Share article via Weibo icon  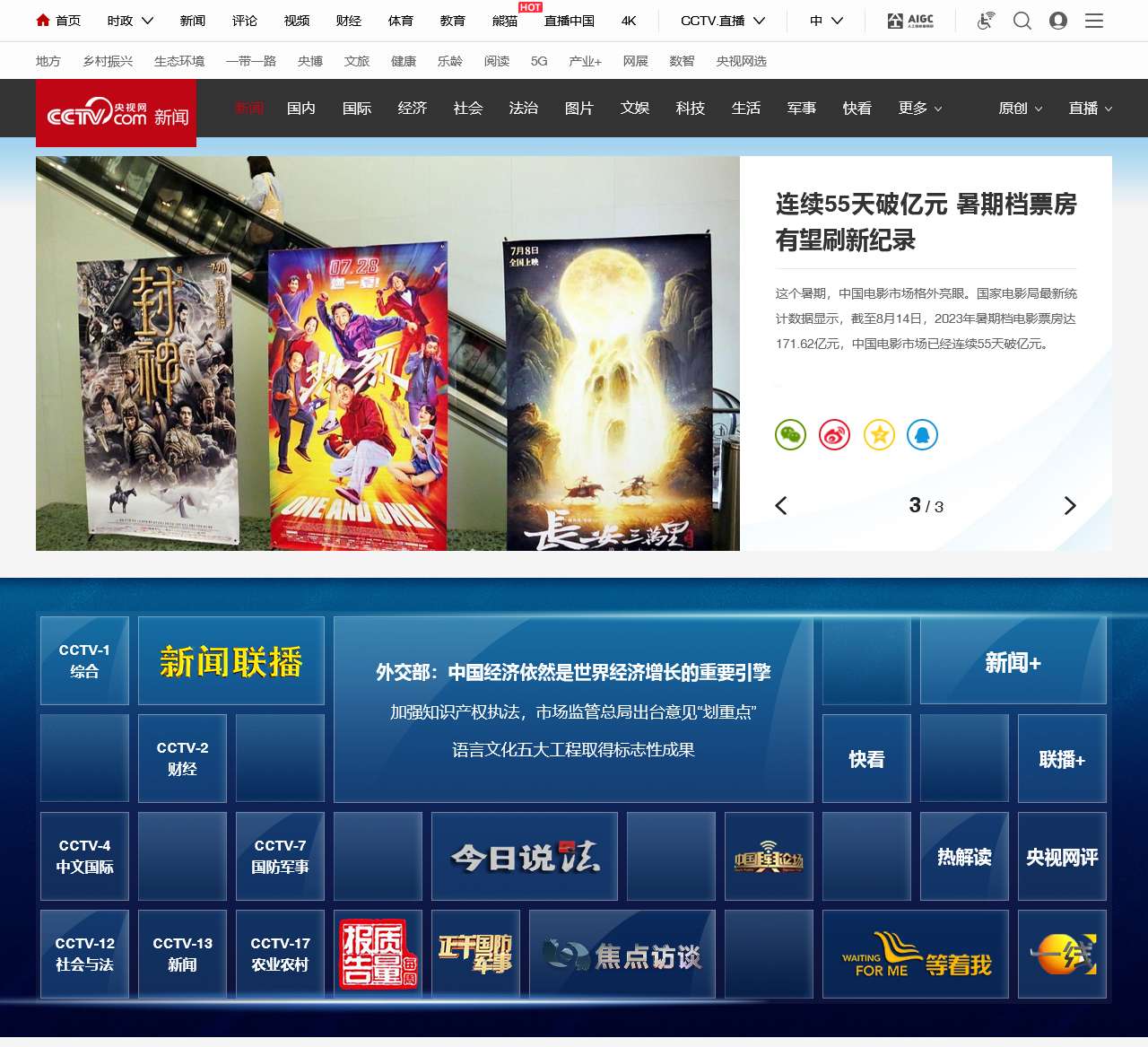click(x=834, y=435)
